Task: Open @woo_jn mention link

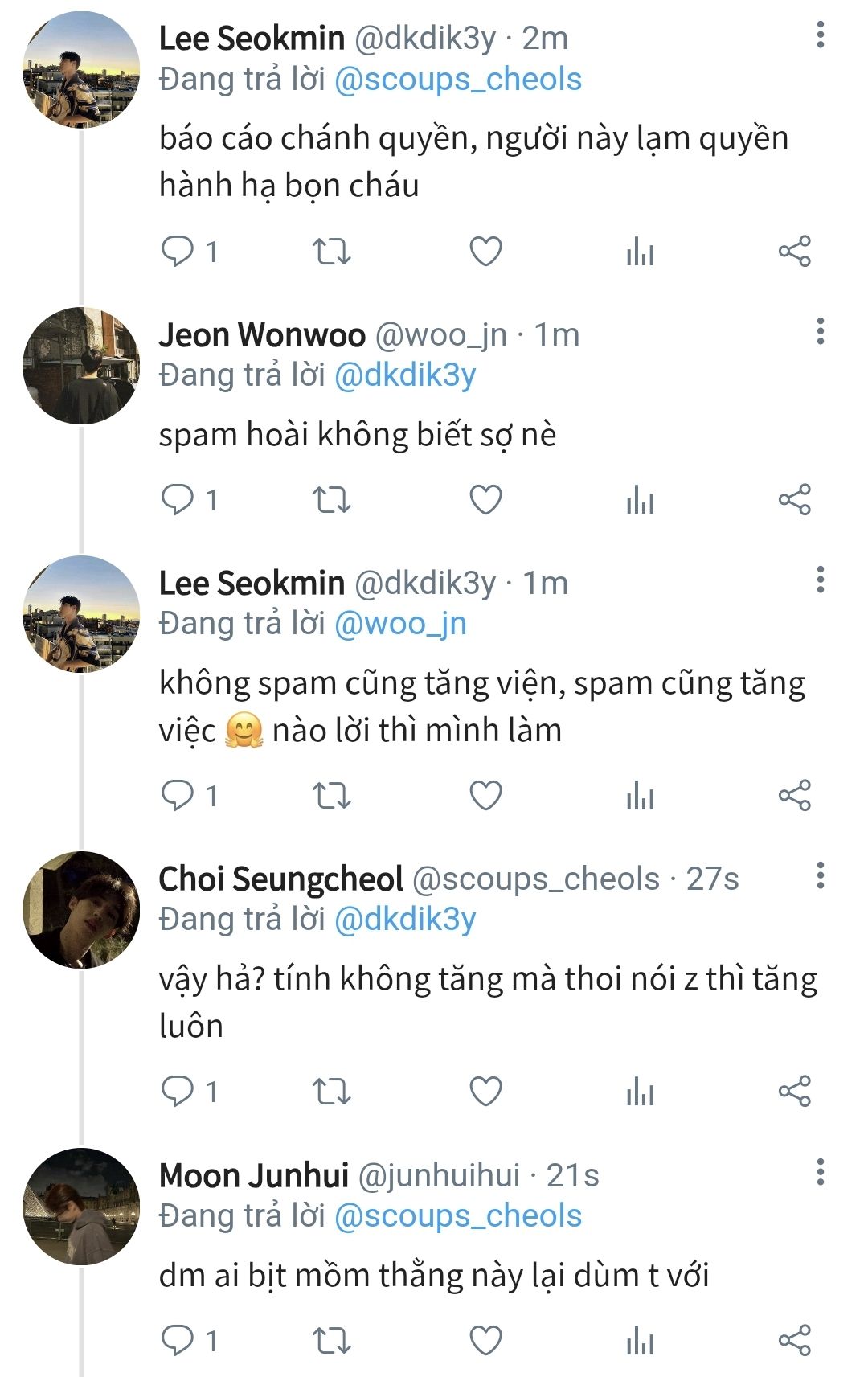Action: pyautogui.click(x=399, y=624)
